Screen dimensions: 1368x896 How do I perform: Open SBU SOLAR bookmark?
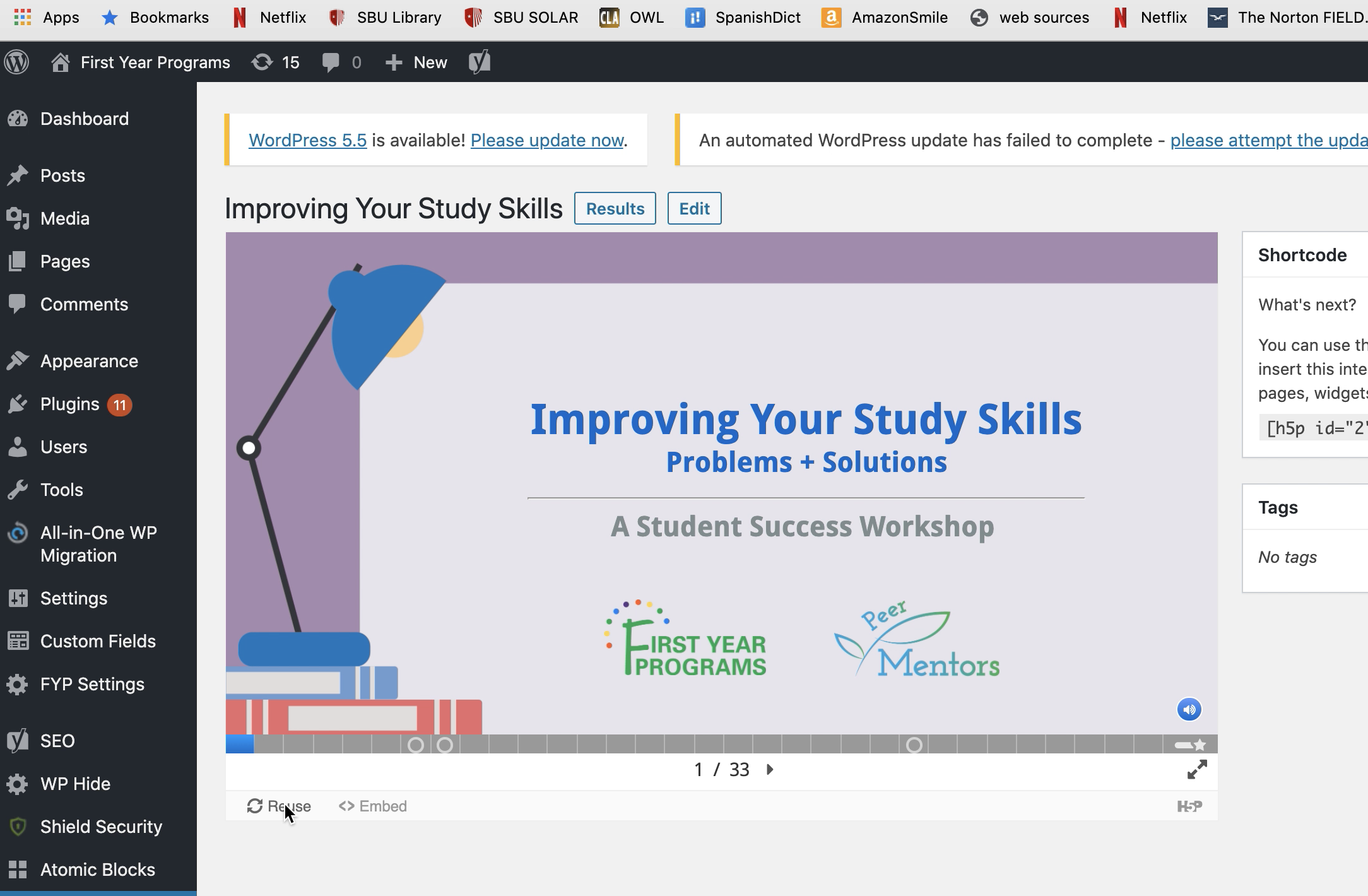coord(521,17)
